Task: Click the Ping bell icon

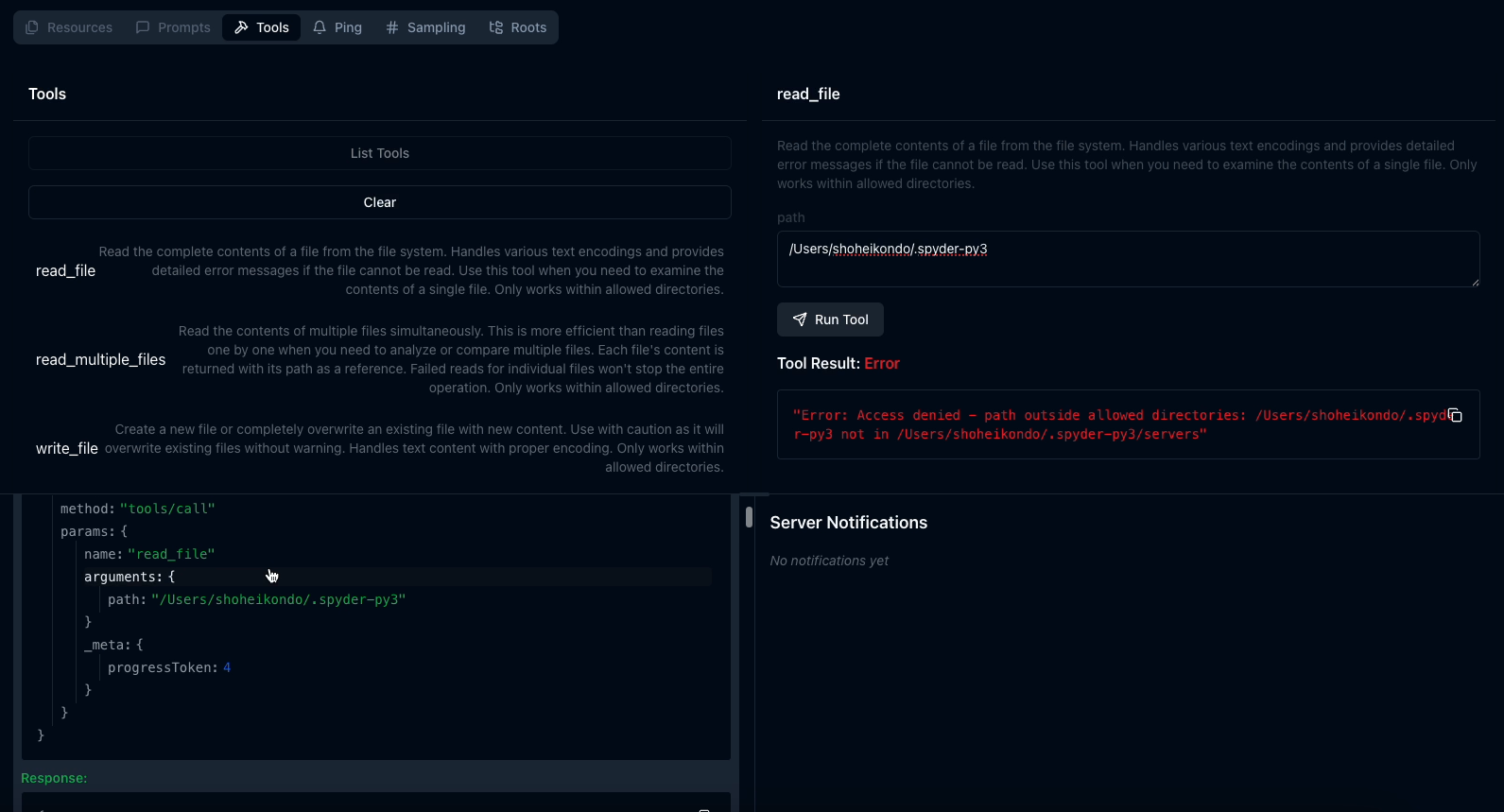Action: coord(320,27)
